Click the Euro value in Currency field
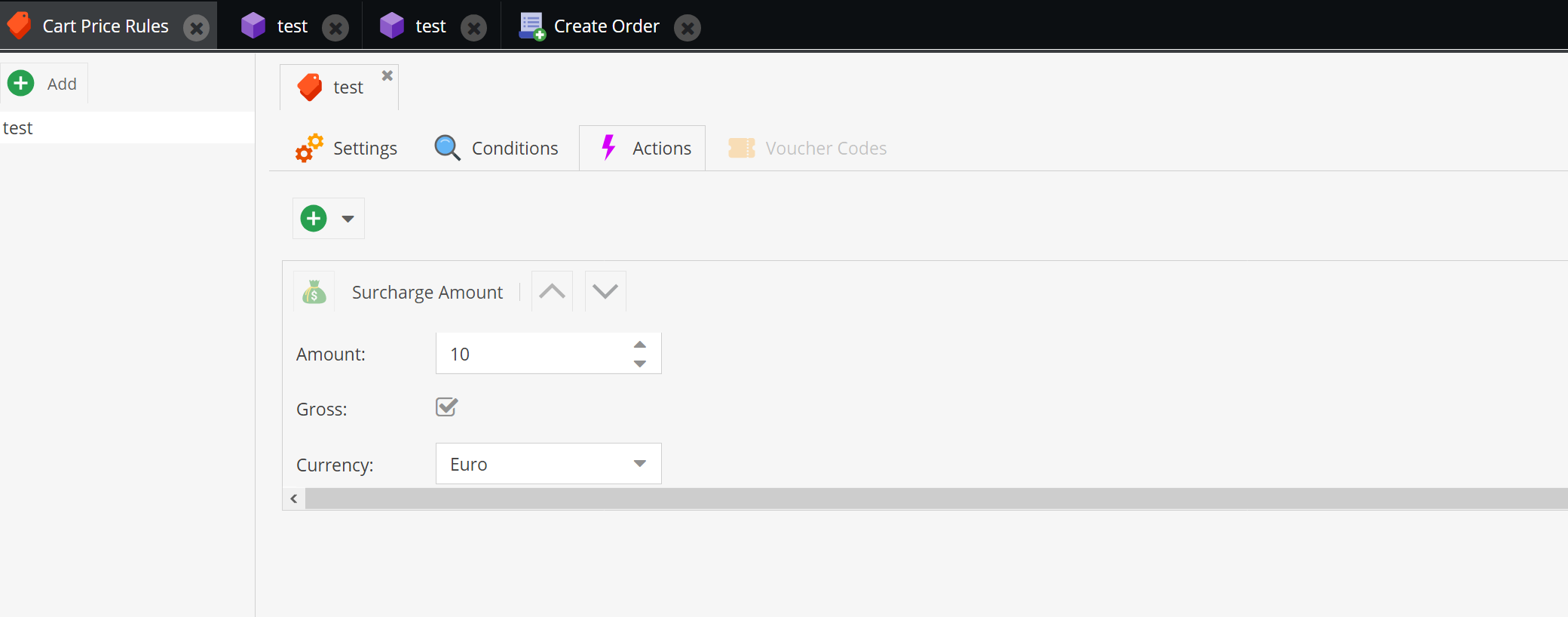 [469, 464]
